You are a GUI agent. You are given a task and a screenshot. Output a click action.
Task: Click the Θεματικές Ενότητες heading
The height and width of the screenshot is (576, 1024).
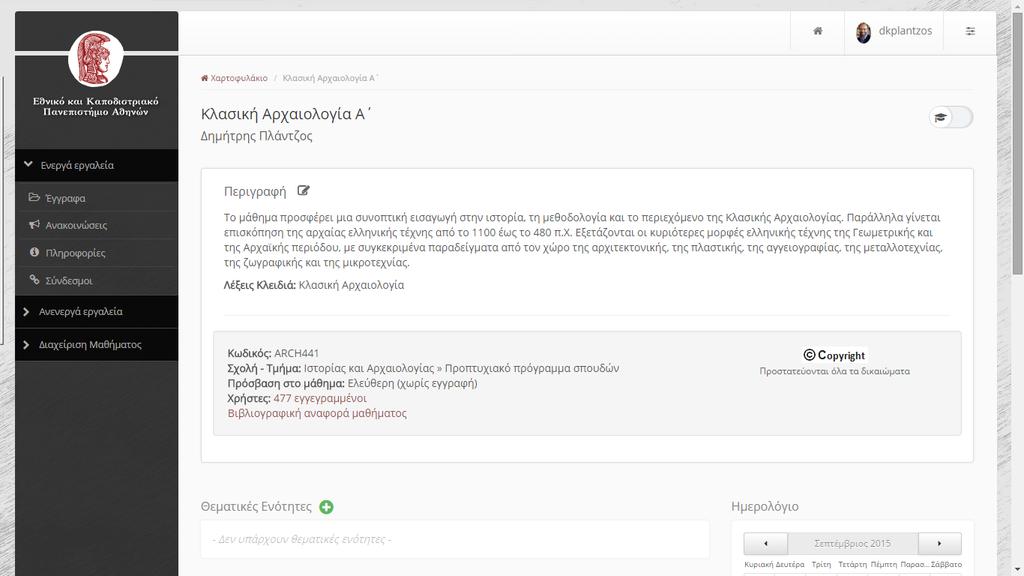pyautogui.click(x=256, y=507)
